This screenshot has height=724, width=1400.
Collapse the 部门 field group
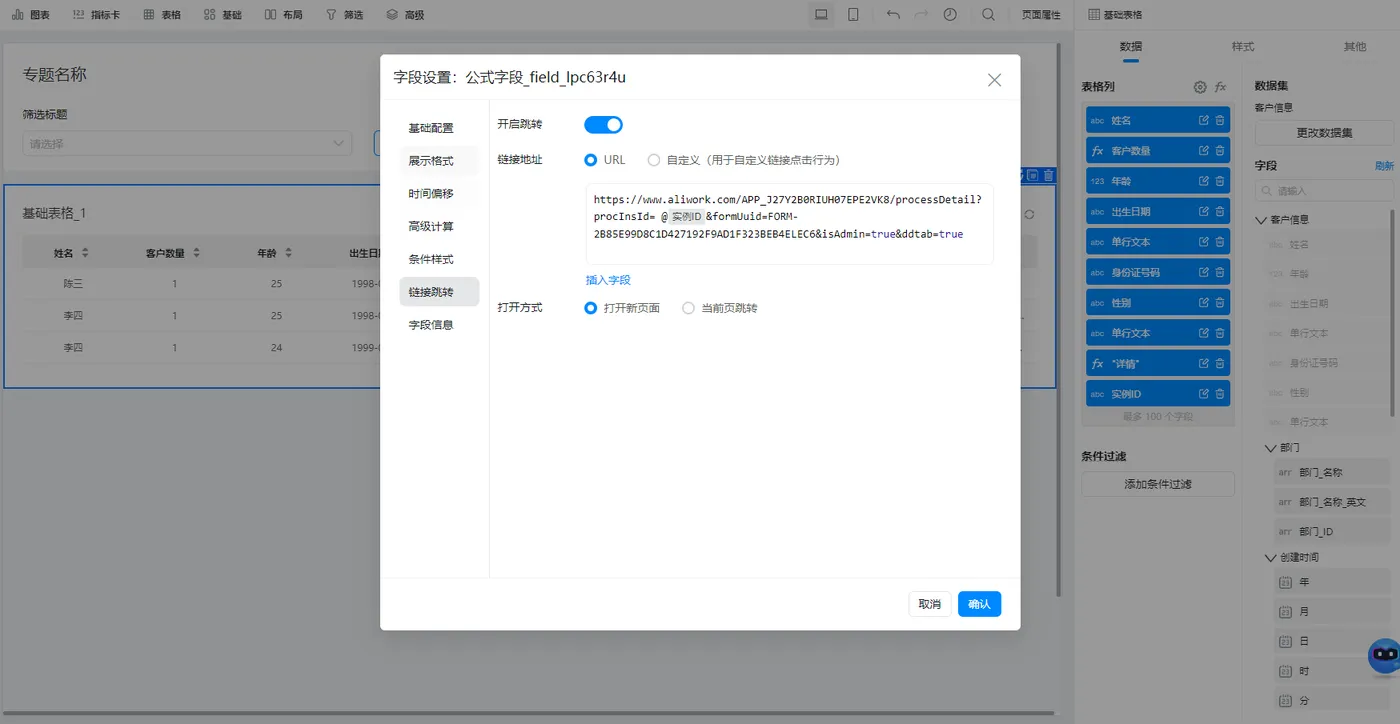tap(1271, 448)
